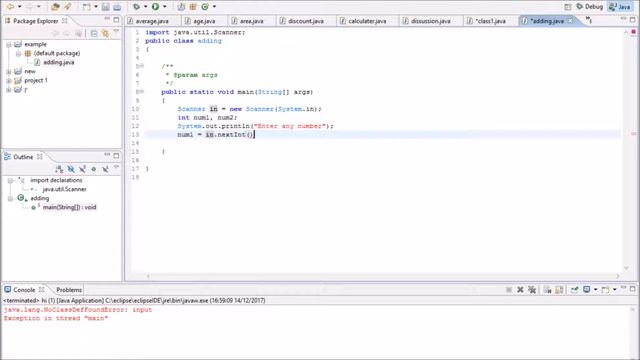This screenshot has height=360, width=640.
Task: Collapse the adding class in Outline
Action: [10, 198]
